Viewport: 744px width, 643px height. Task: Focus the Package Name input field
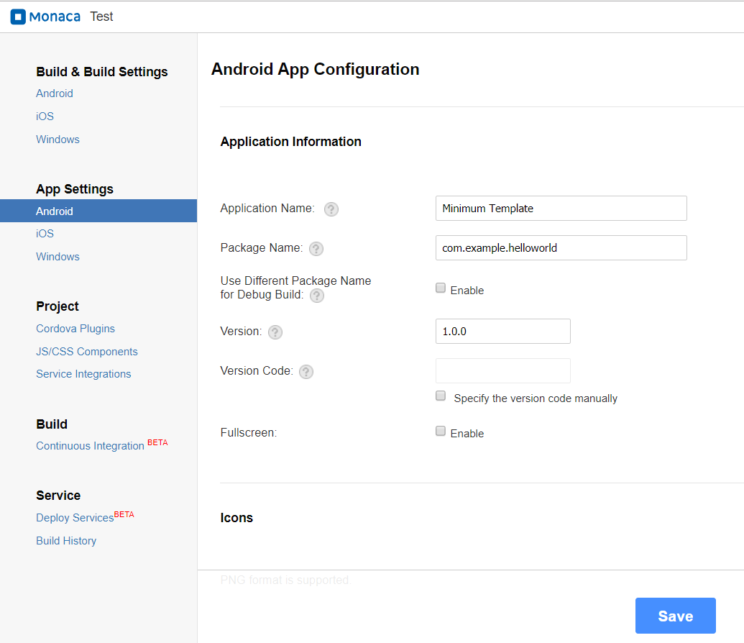(561, 248)
